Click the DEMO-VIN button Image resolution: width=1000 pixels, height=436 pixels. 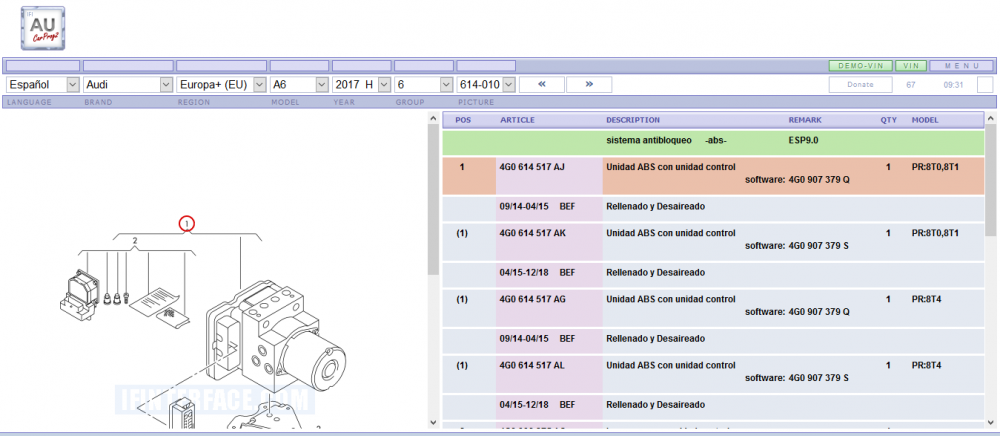pyautogui.click(x=860, y=66)
